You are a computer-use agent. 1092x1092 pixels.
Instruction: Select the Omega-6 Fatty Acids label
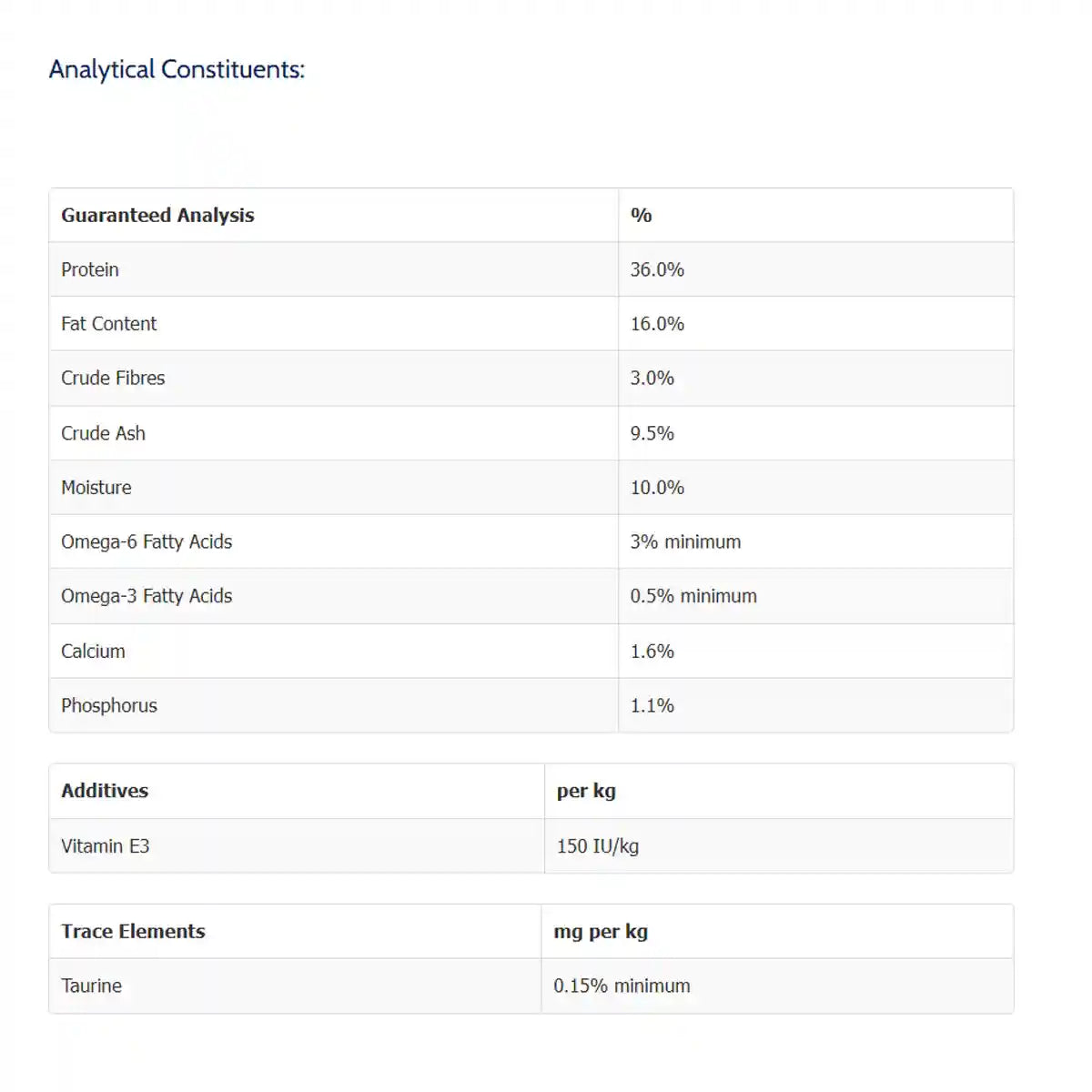(147, 541)
